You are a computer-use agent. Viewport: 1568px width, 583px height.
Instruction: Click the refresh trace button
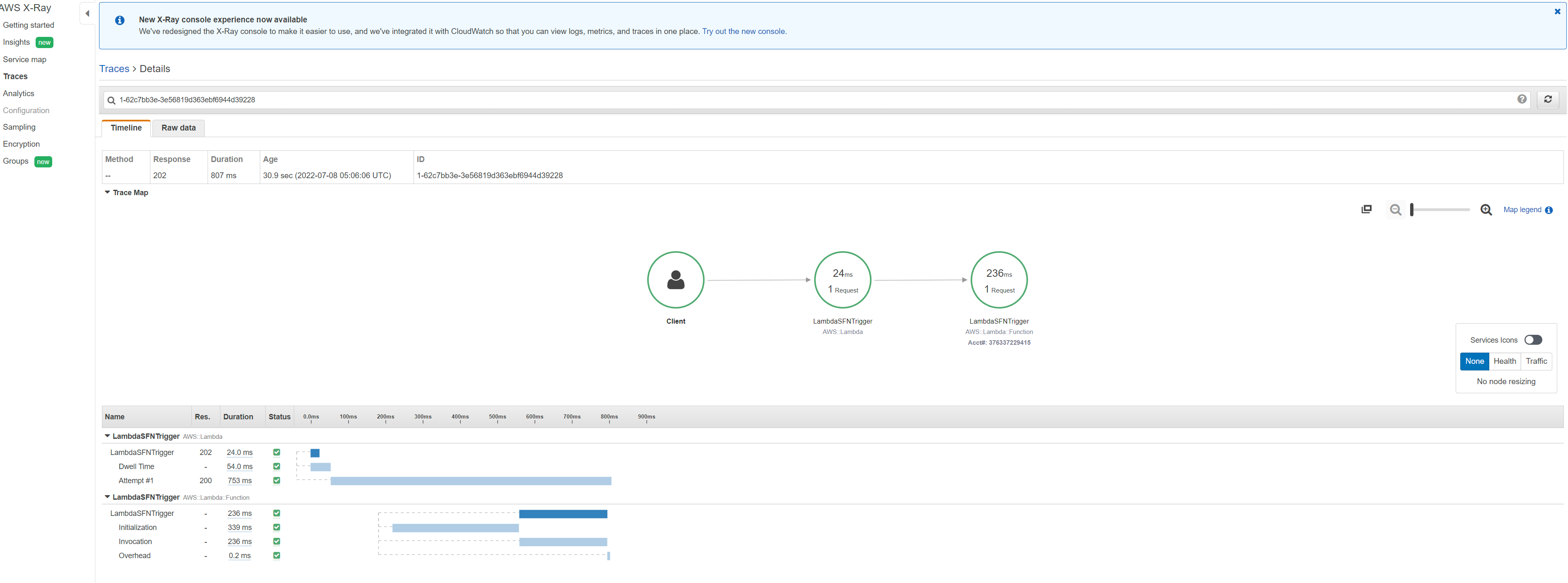pos(1547,99)
